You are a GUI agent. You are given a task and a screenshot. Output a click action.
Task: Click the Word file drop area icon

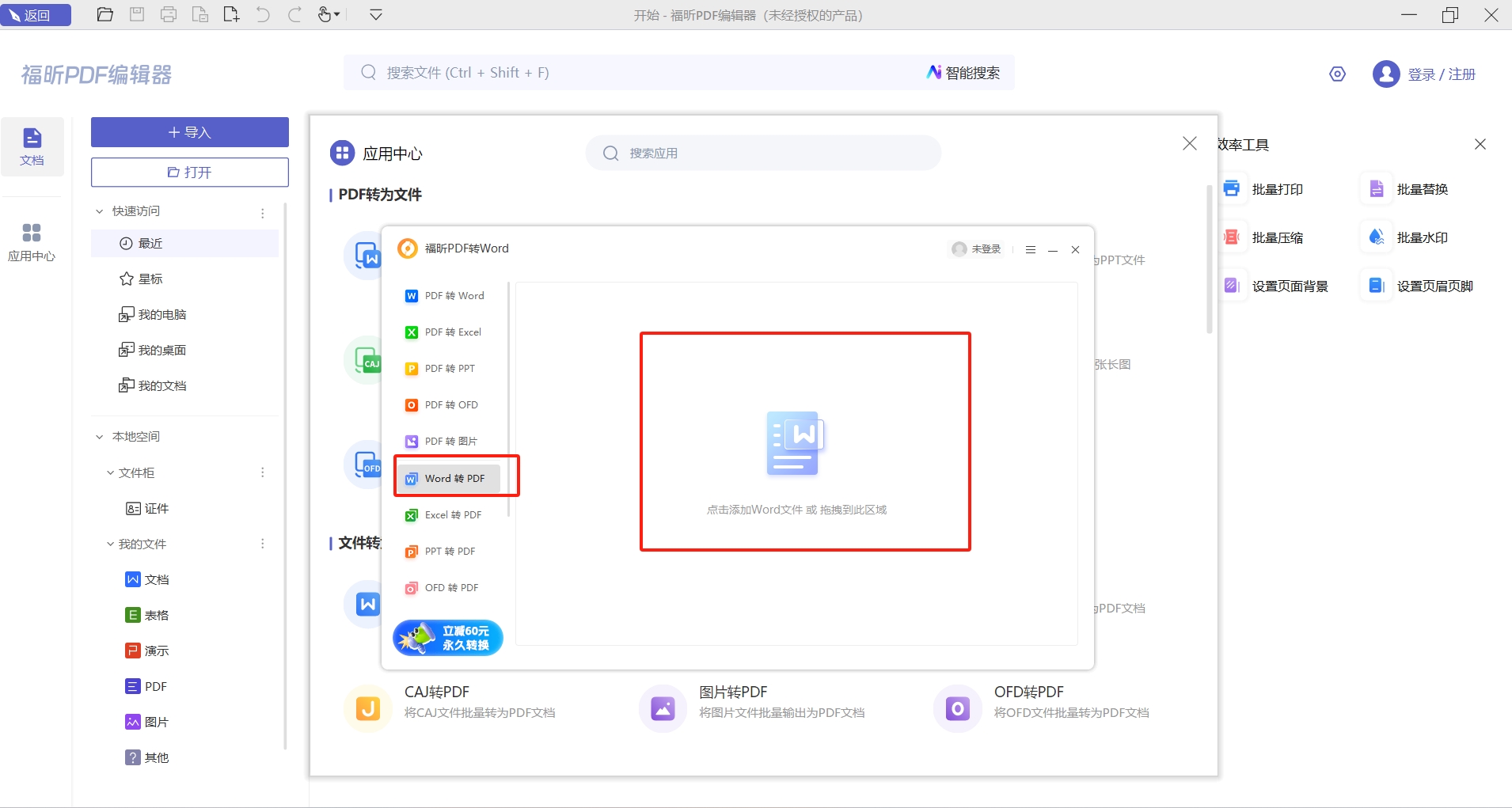(x=796, y=443)
